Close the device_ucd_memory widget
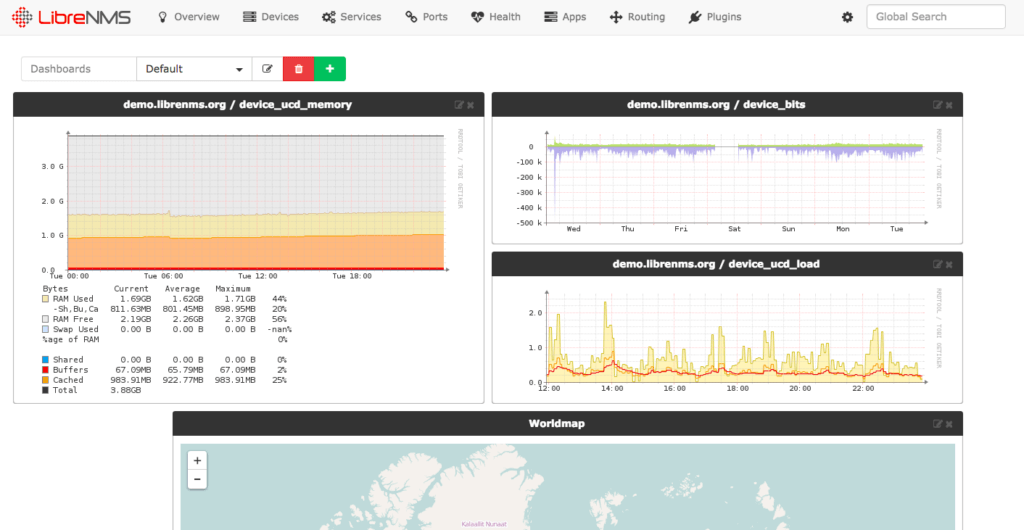 click(x=470, y=105)
